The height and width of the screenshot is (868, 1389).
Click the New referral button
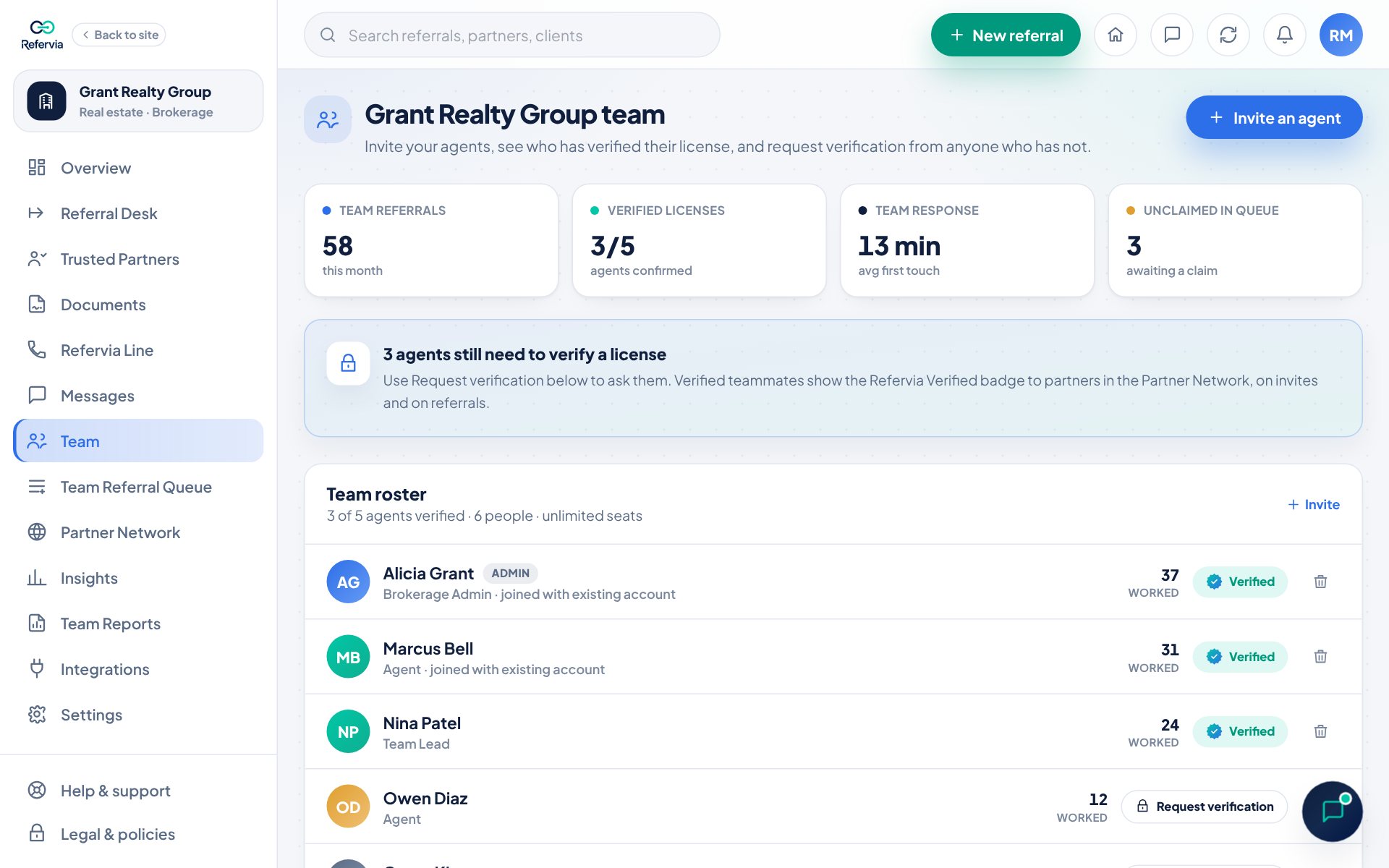click(x=1006, y=35)
